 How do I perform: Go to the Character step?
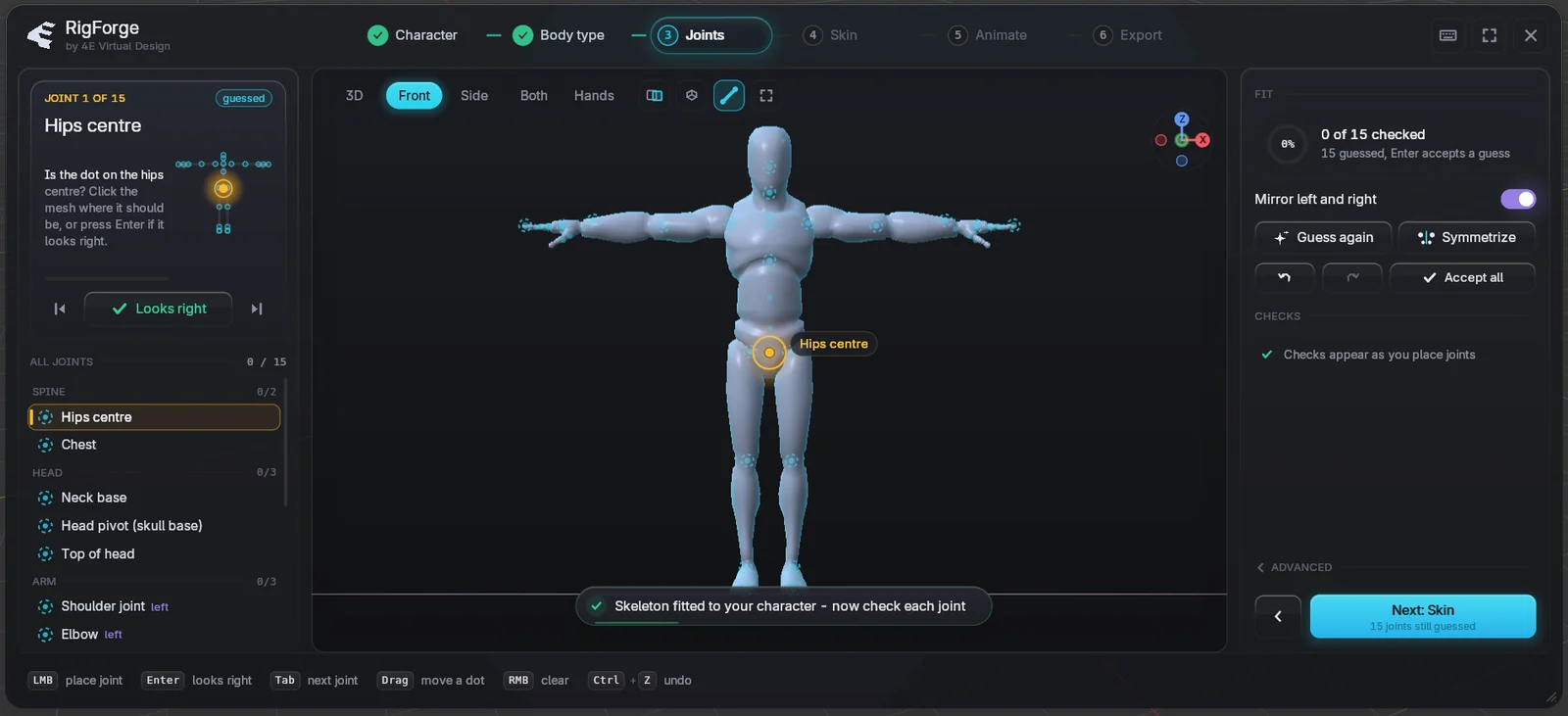coord(413,35)
